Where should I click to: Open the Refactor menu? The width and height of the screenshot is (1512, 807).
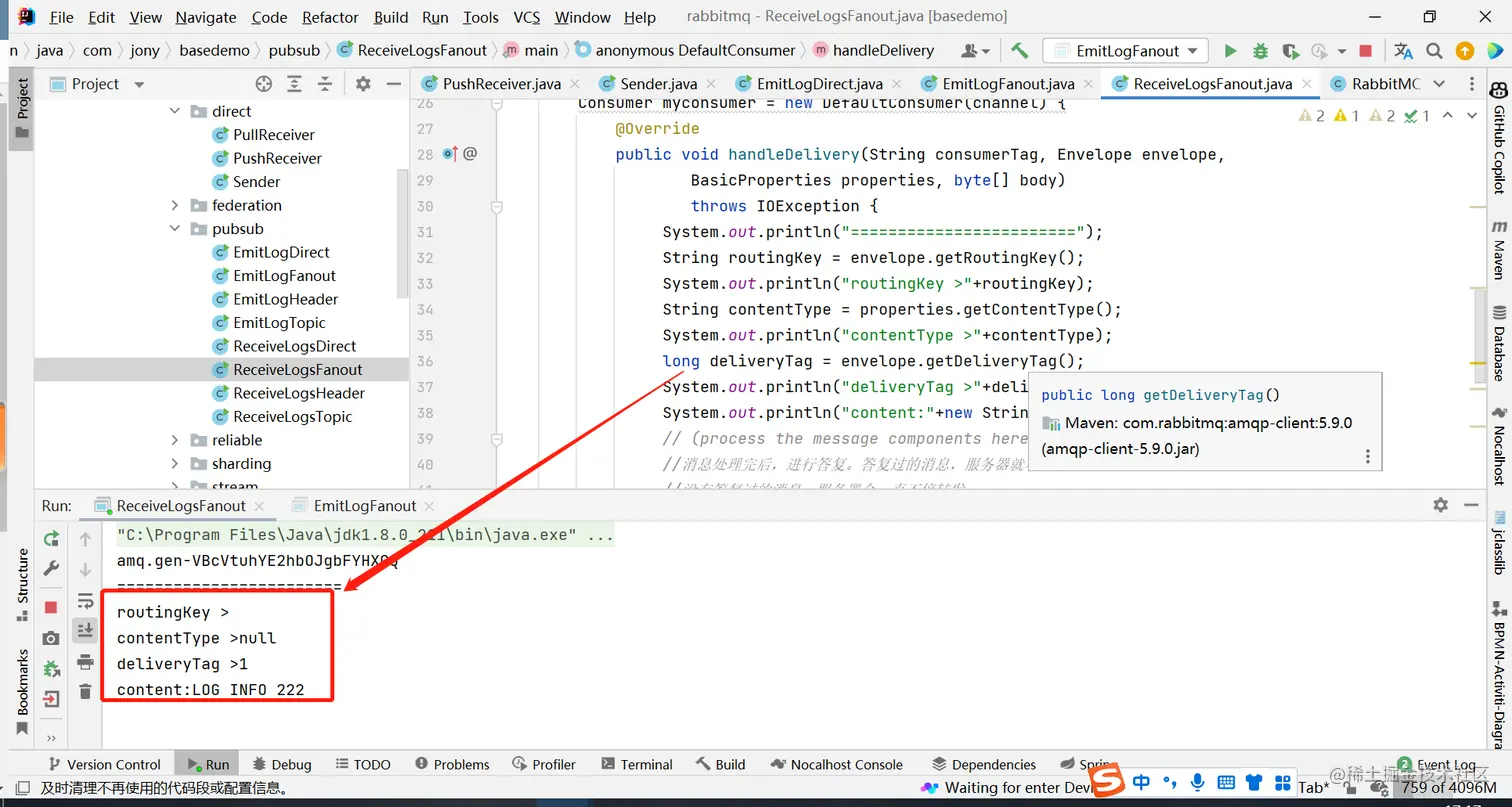330,17
